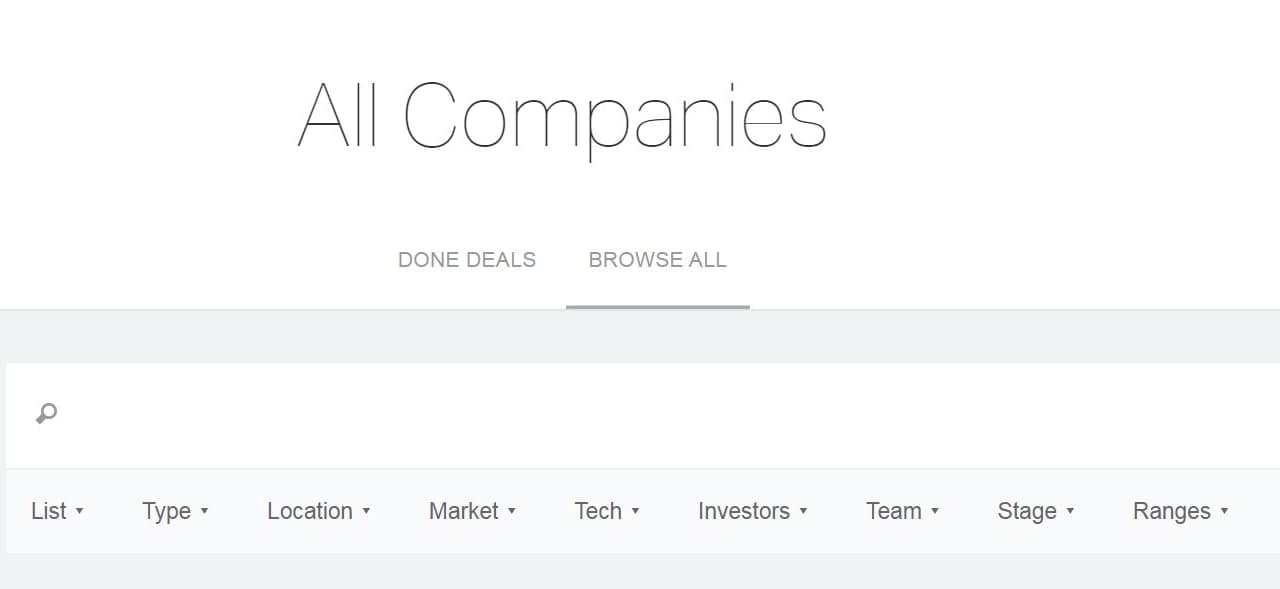Image resolution: width=1280 pixels, height=589 pixels.
Task: Open the Ranges filter dropdown
Action: (1180, 511)
